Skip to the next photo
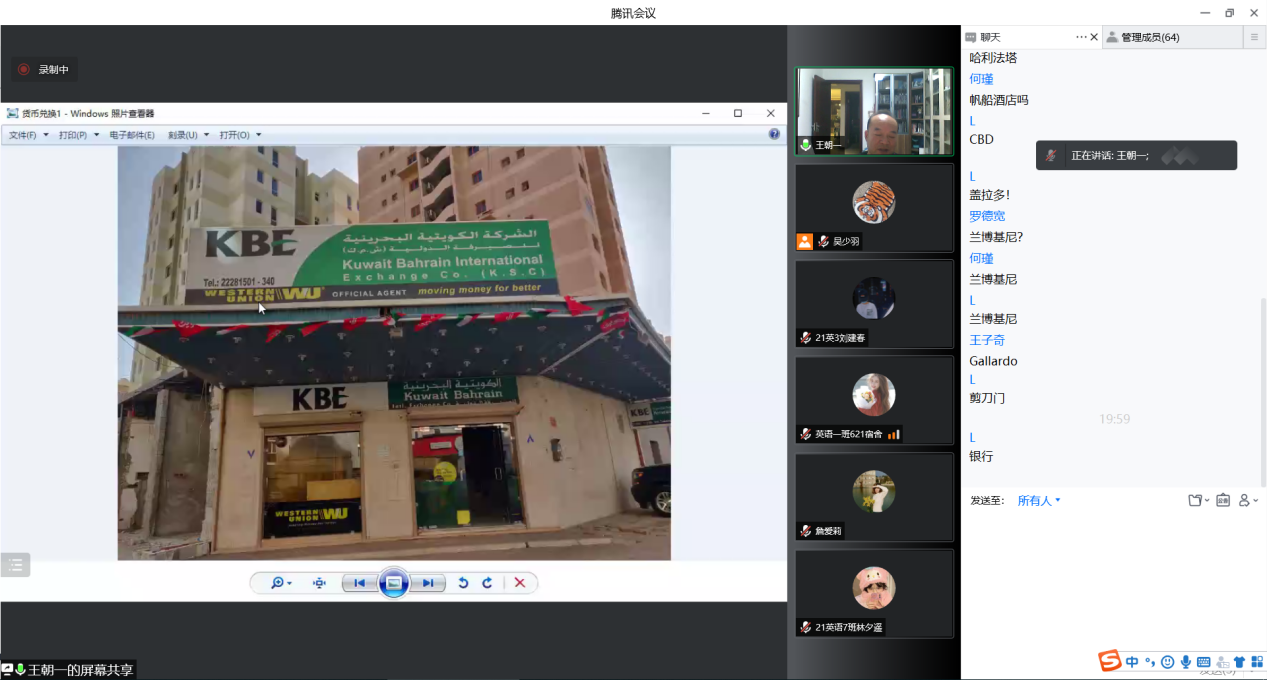The width and height of the screenshot is (1267, 680). [x=428, y=583]
